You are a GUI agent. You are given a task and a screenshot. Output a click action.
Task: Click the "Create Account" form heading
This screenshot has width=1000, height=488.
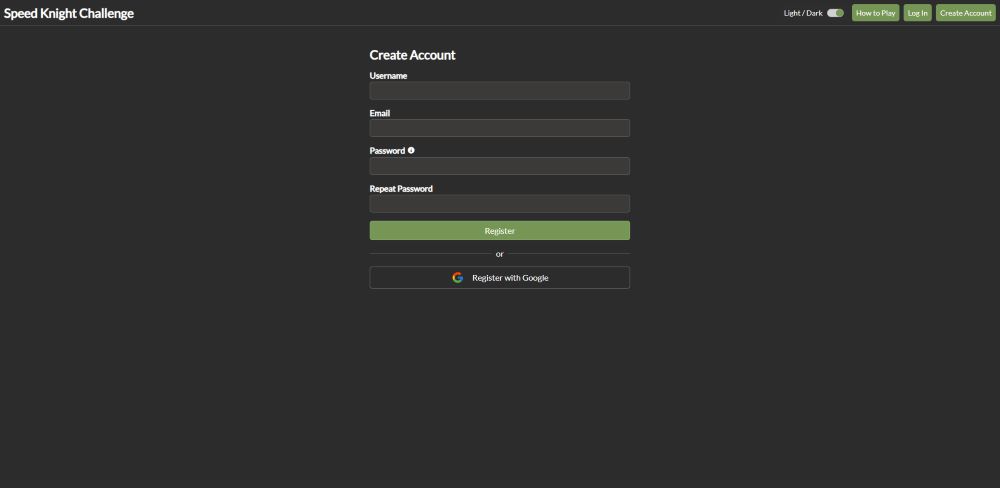(x=413, y=55)
